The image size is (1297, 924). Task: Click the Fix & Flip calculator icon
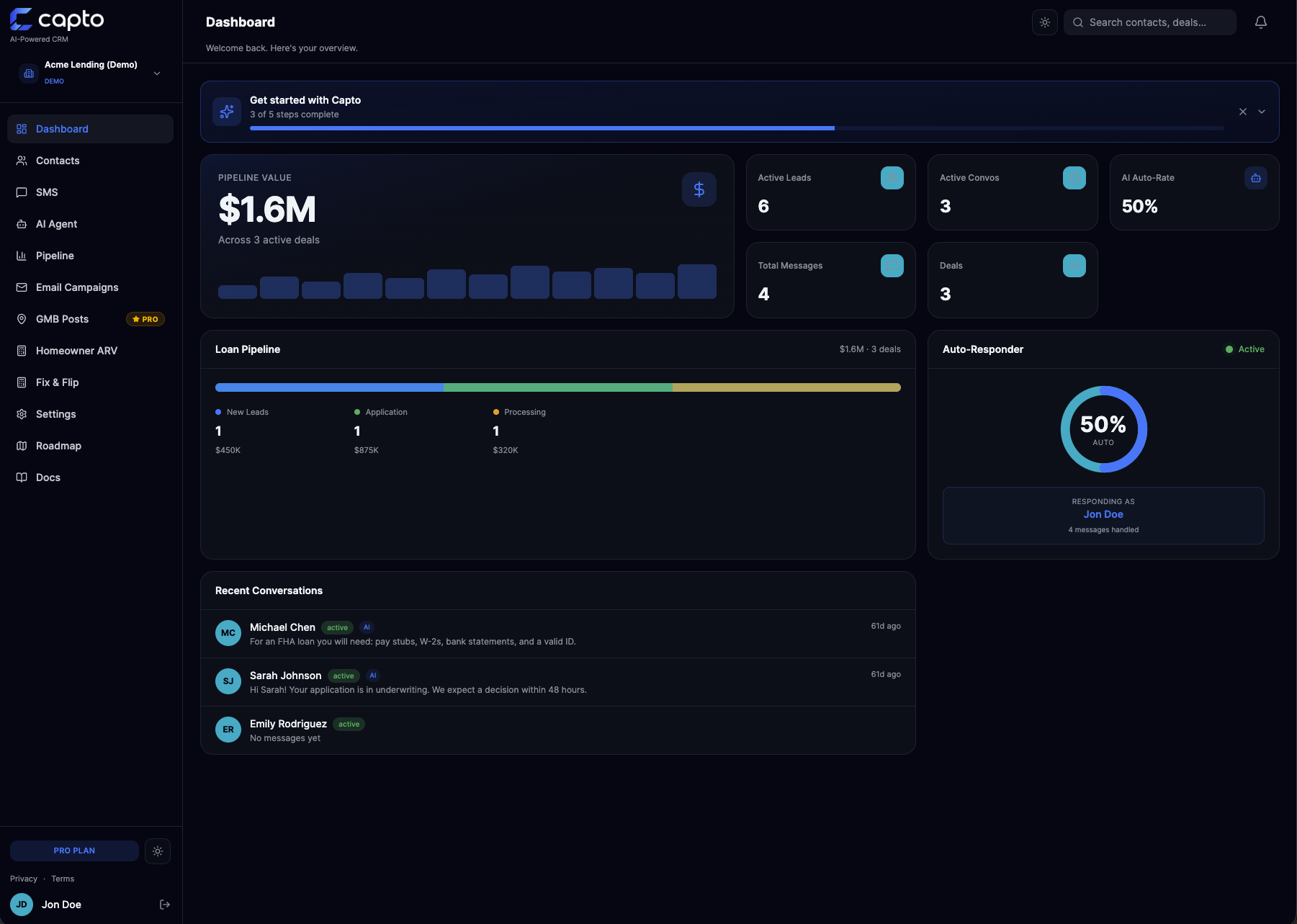point(22,382)
